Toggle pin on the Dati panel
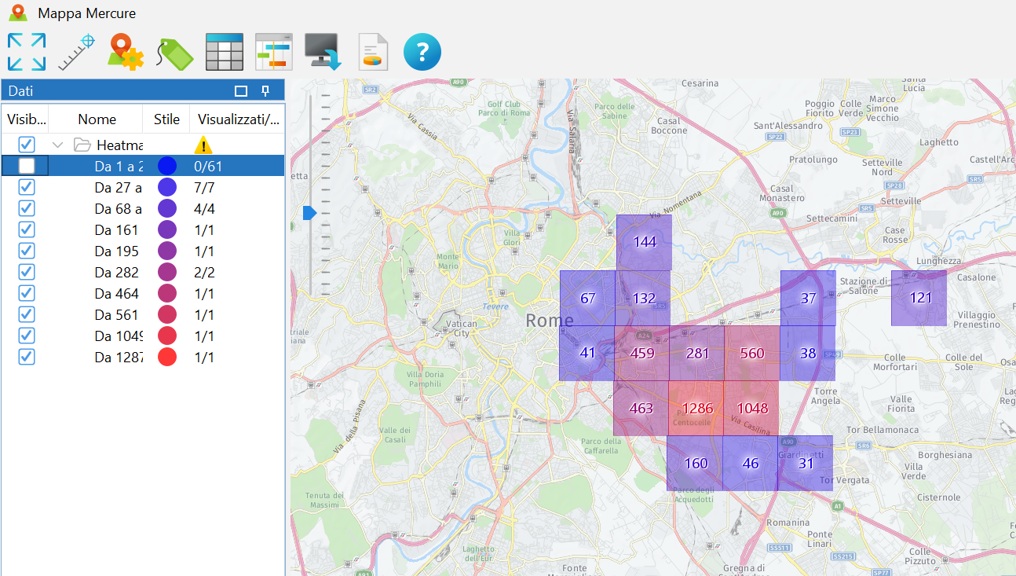1016x576 pixels. click(x=265, y=91)
